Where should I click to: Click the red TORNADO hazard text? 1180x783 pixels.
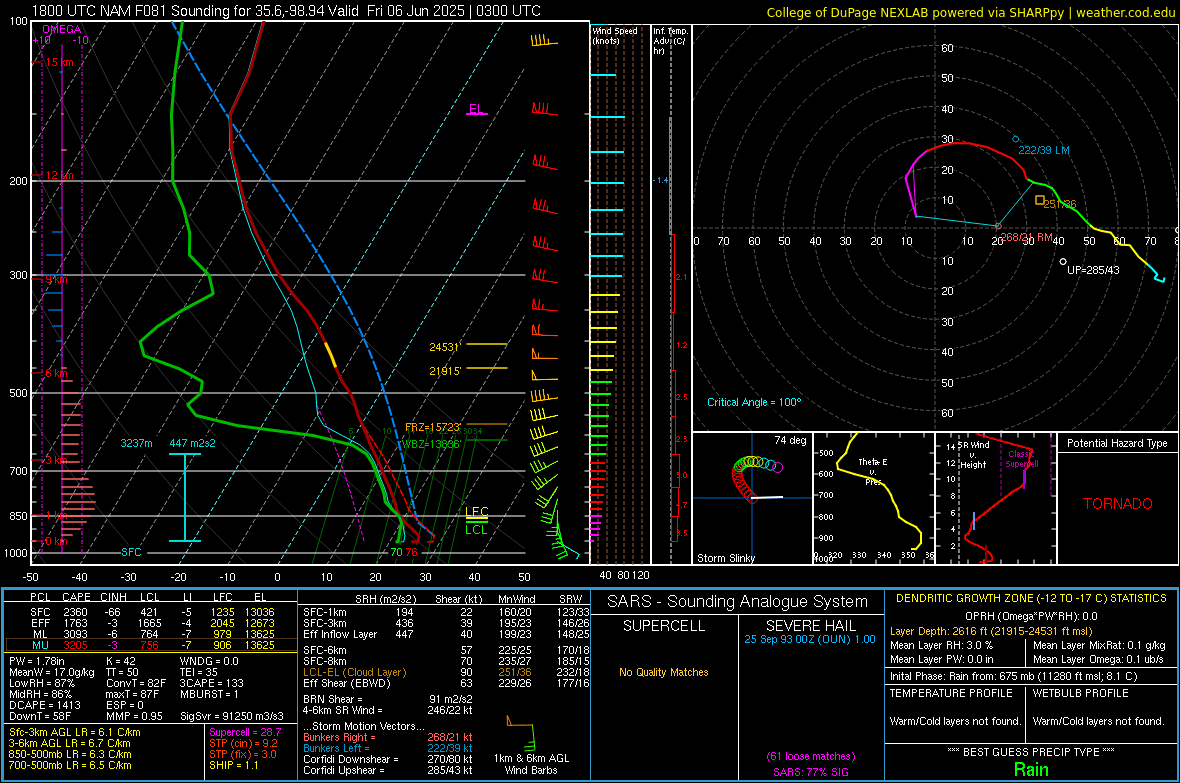point(1118,504)
